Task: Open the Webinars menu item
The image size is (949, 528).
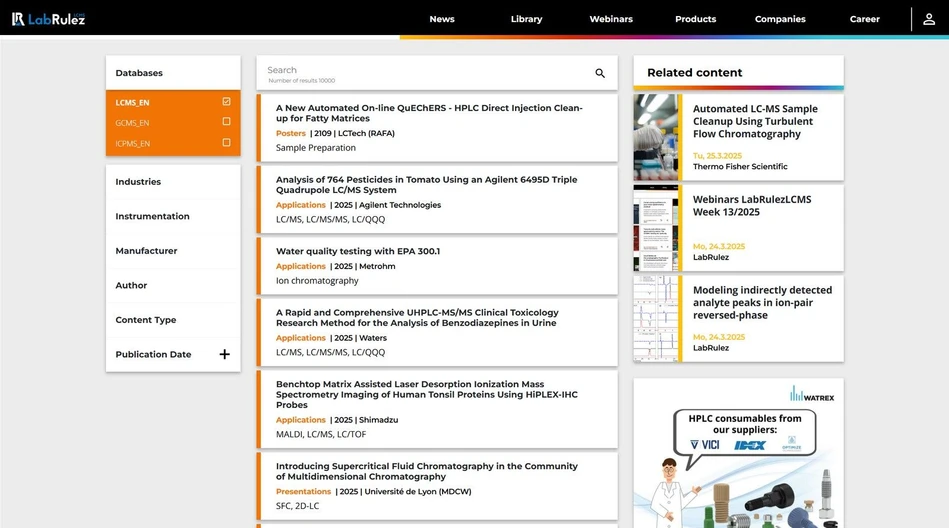Action: pyautogui.click(x=610, y=19)
